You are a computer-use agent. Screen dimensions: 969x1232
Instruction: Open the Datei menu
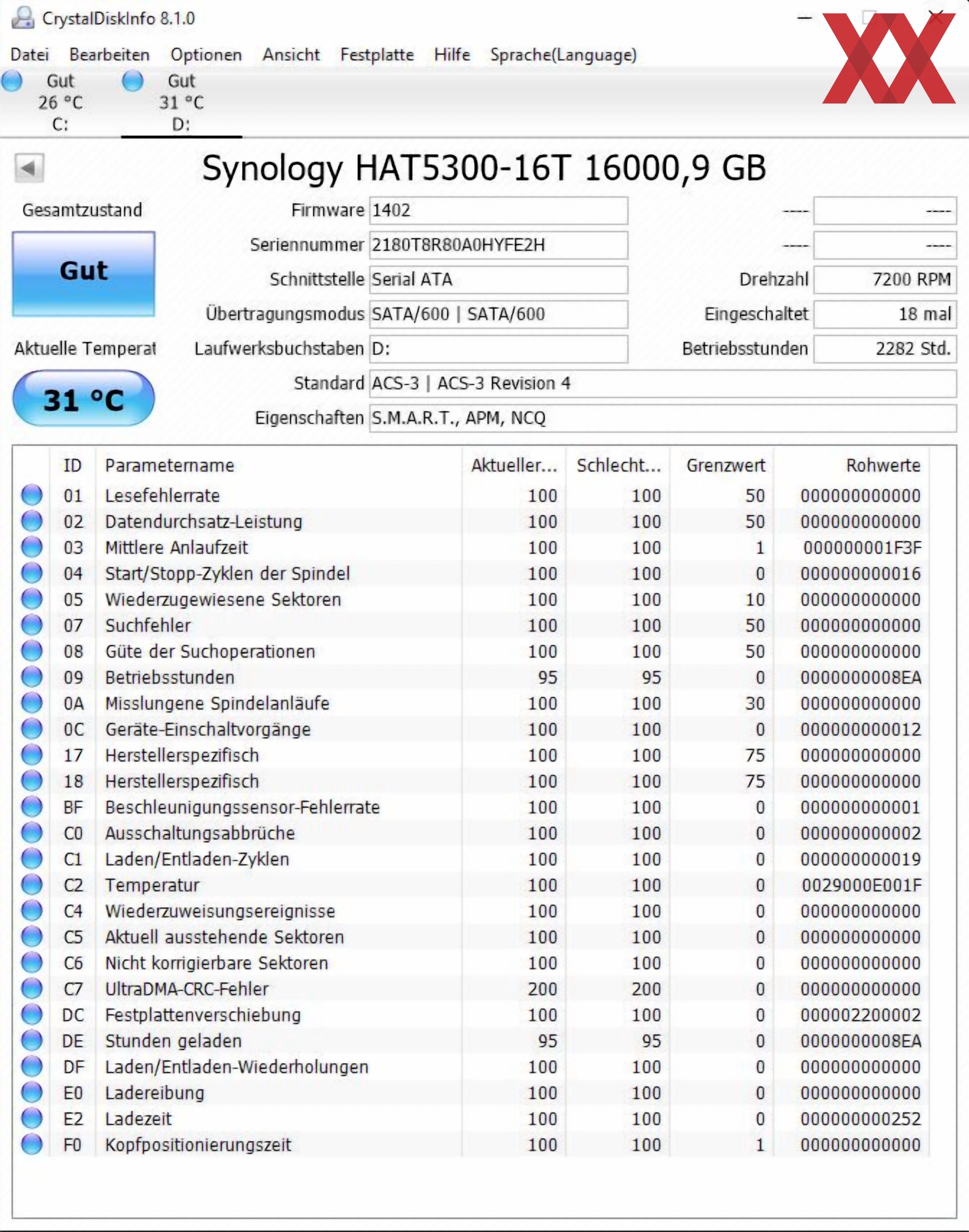(x=29, y=55)
